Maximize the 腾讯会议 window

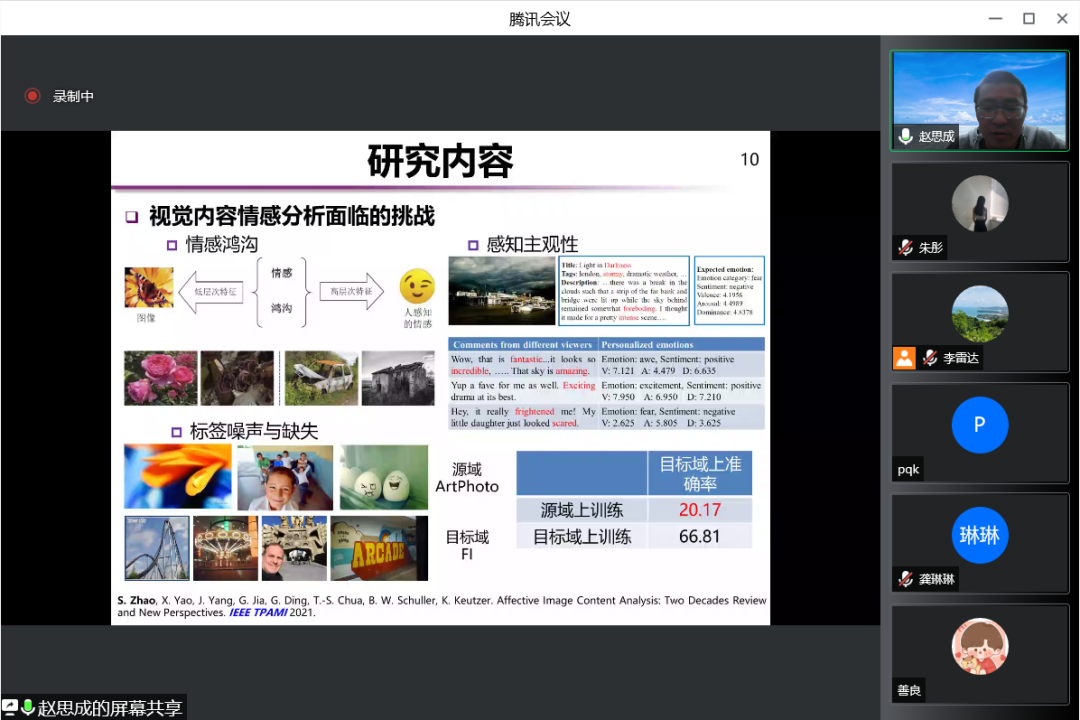(1028, 18)
